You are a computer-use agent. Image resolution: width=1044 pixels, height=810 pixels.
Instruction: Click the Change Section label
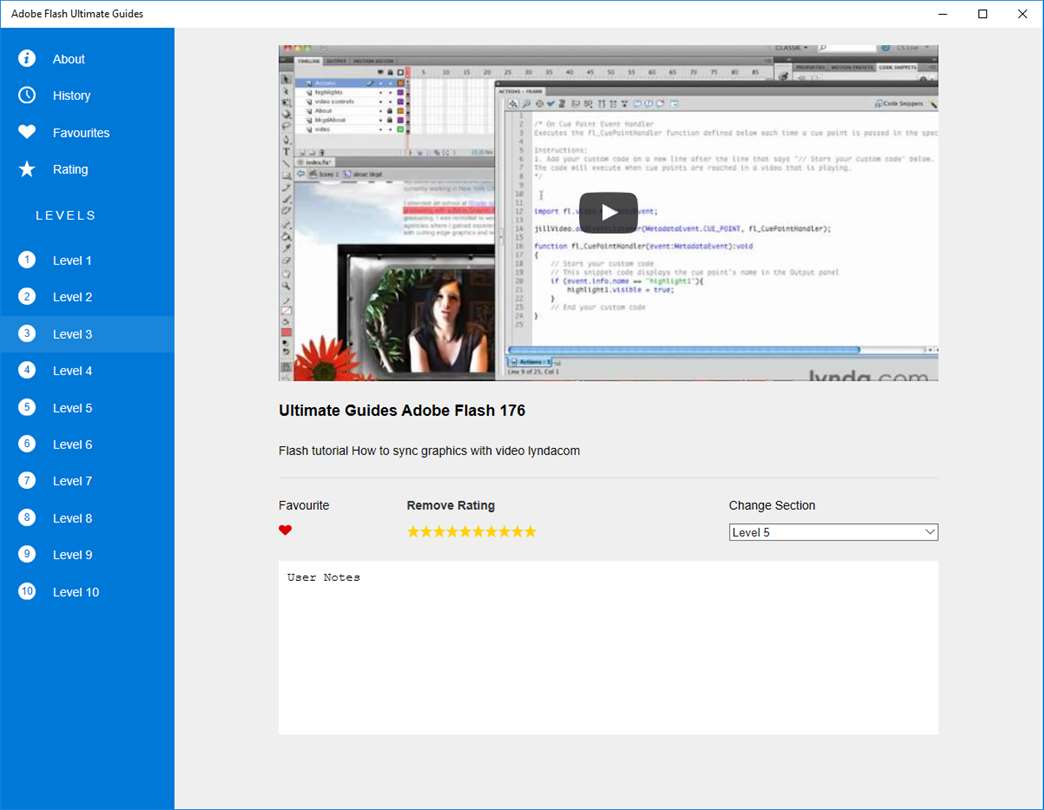(x=772, y=506)
